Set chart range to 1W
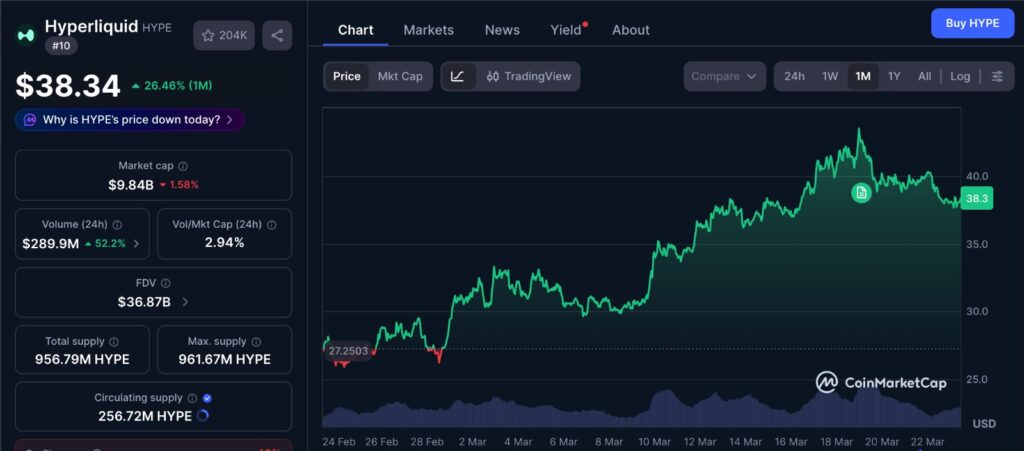This screenshot has height=451, width=1024. click(x=830, y=76)
